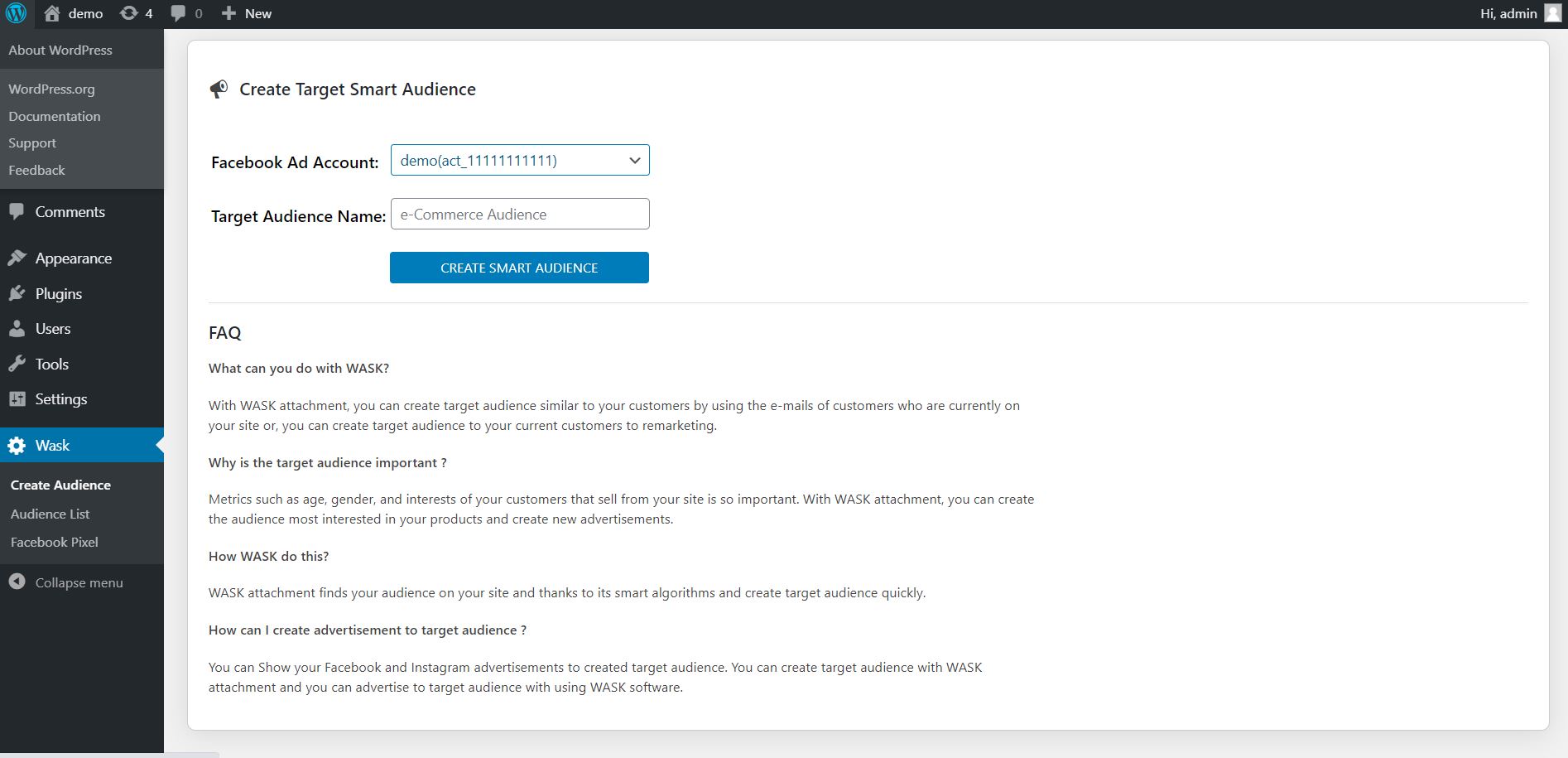Click the Settings sliders icon
Viewport: 1568px width, 758px height.
point(17,399)
